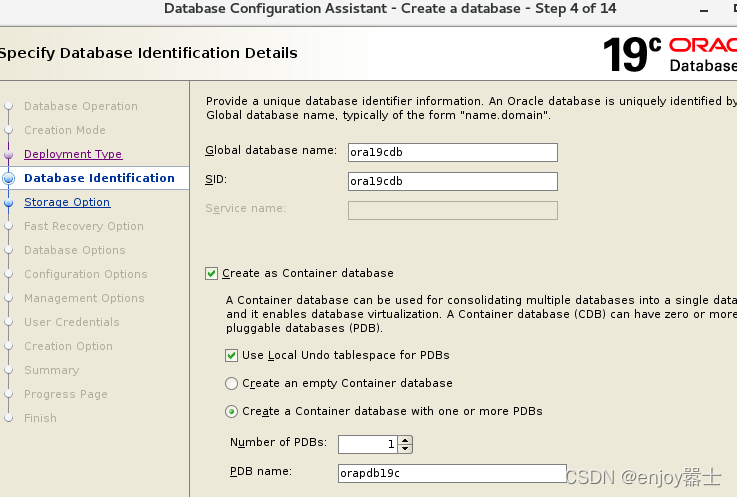
Task: Click the Storage Option step bullet icon
Action: tap(8, 203)
